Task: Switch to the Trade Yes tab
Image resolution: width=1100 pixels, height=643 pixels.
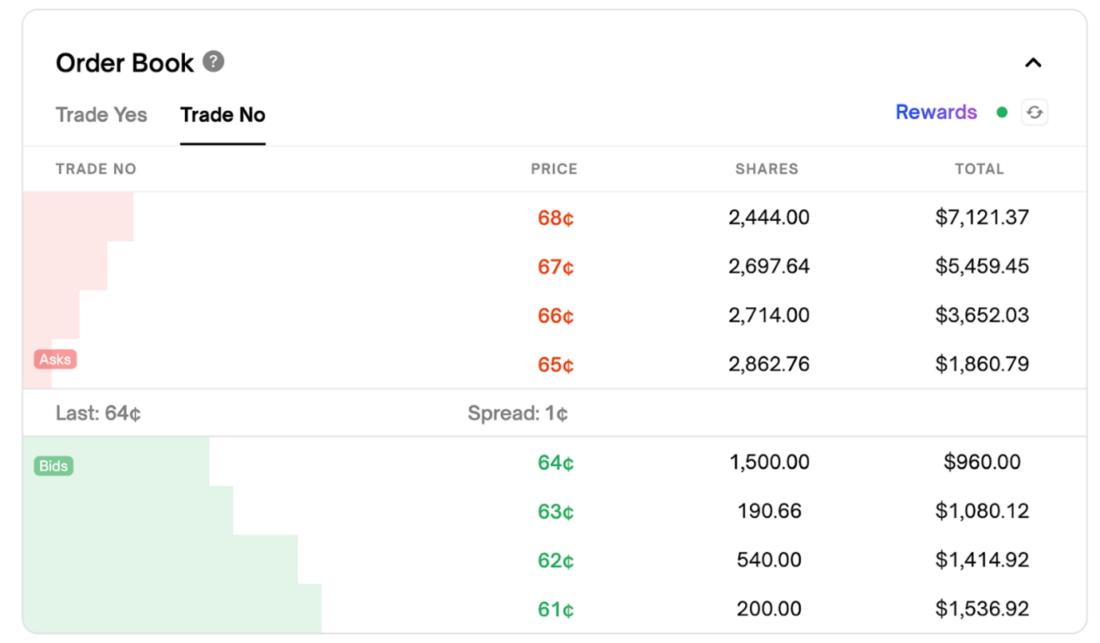Action: click(101, 115)
